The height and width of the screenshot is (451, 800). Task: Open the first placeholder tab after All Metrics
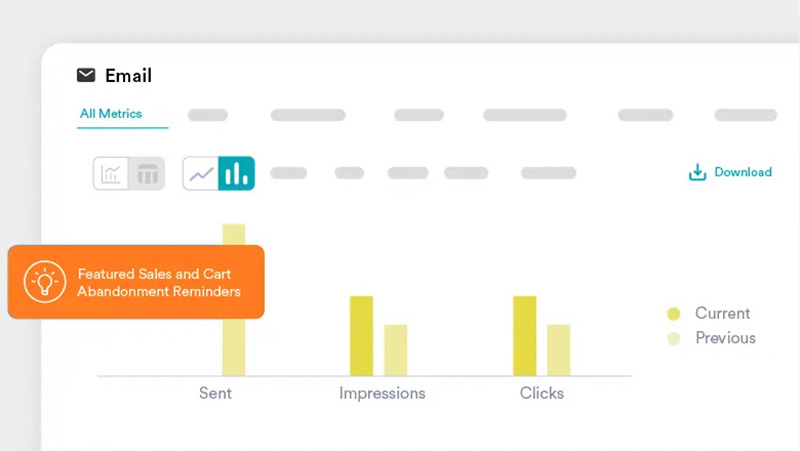pyautogui.click(x=208, y=115)
